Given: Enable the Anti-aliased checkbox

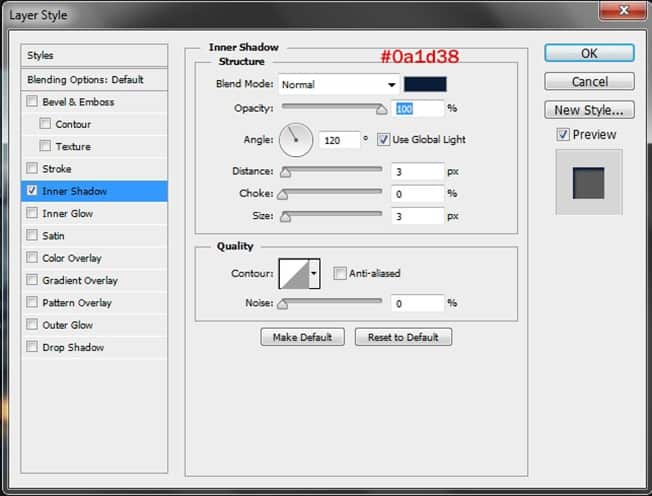Looking at the screenshot, I should click(340, 273).
